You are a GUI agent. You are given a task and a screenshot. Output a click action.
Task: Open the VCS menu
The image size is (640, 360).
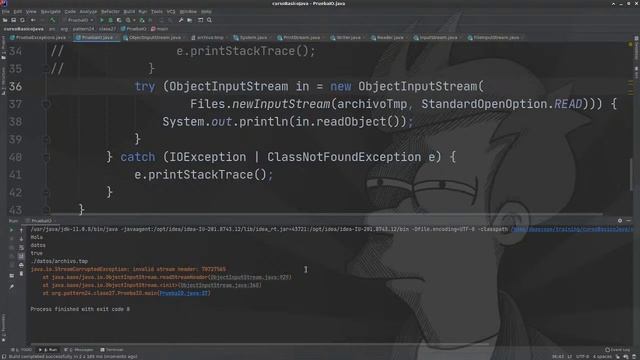(171, 12)
